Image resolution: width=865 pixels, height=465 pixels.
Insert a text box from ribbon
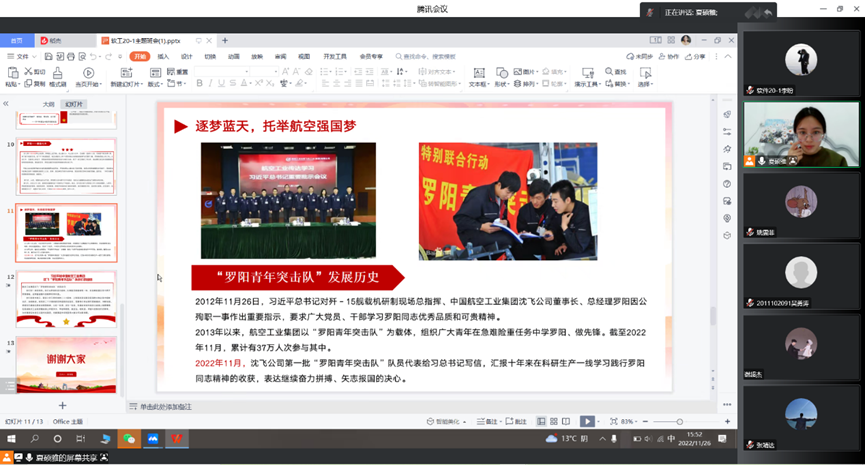tap(479, 77)
